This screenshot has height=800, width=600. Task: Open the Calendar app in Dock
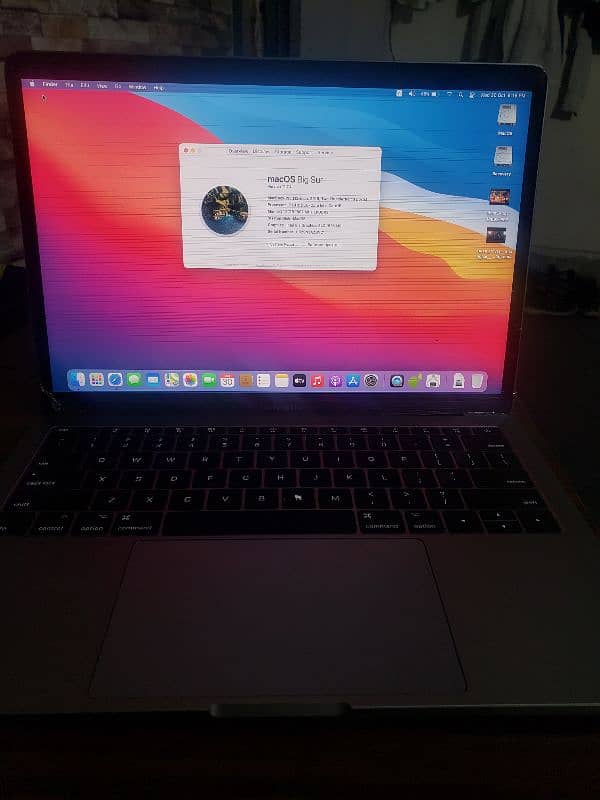point(227,381)
